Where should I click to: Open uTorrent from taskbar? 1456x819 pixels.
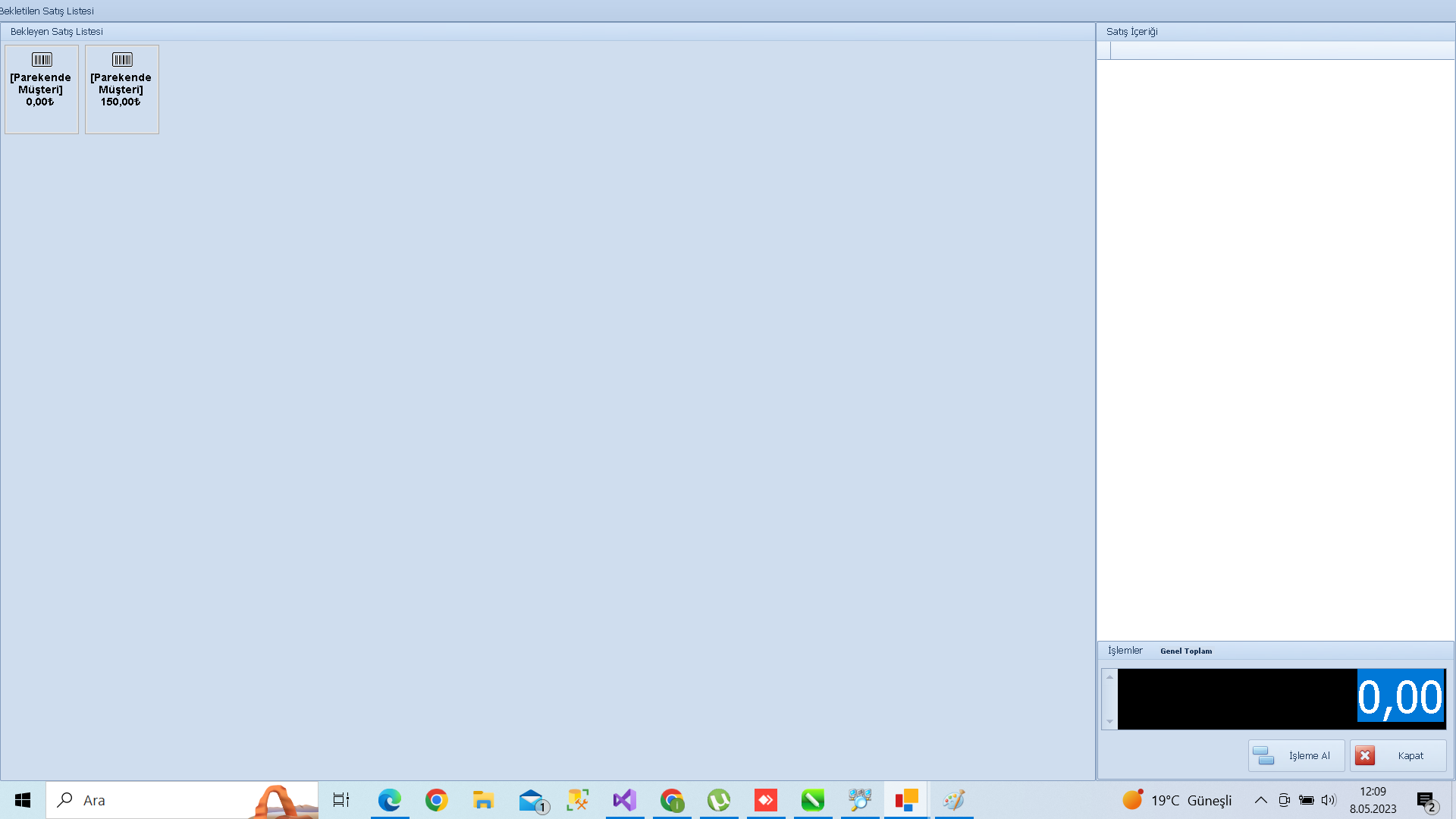(719, 800)
